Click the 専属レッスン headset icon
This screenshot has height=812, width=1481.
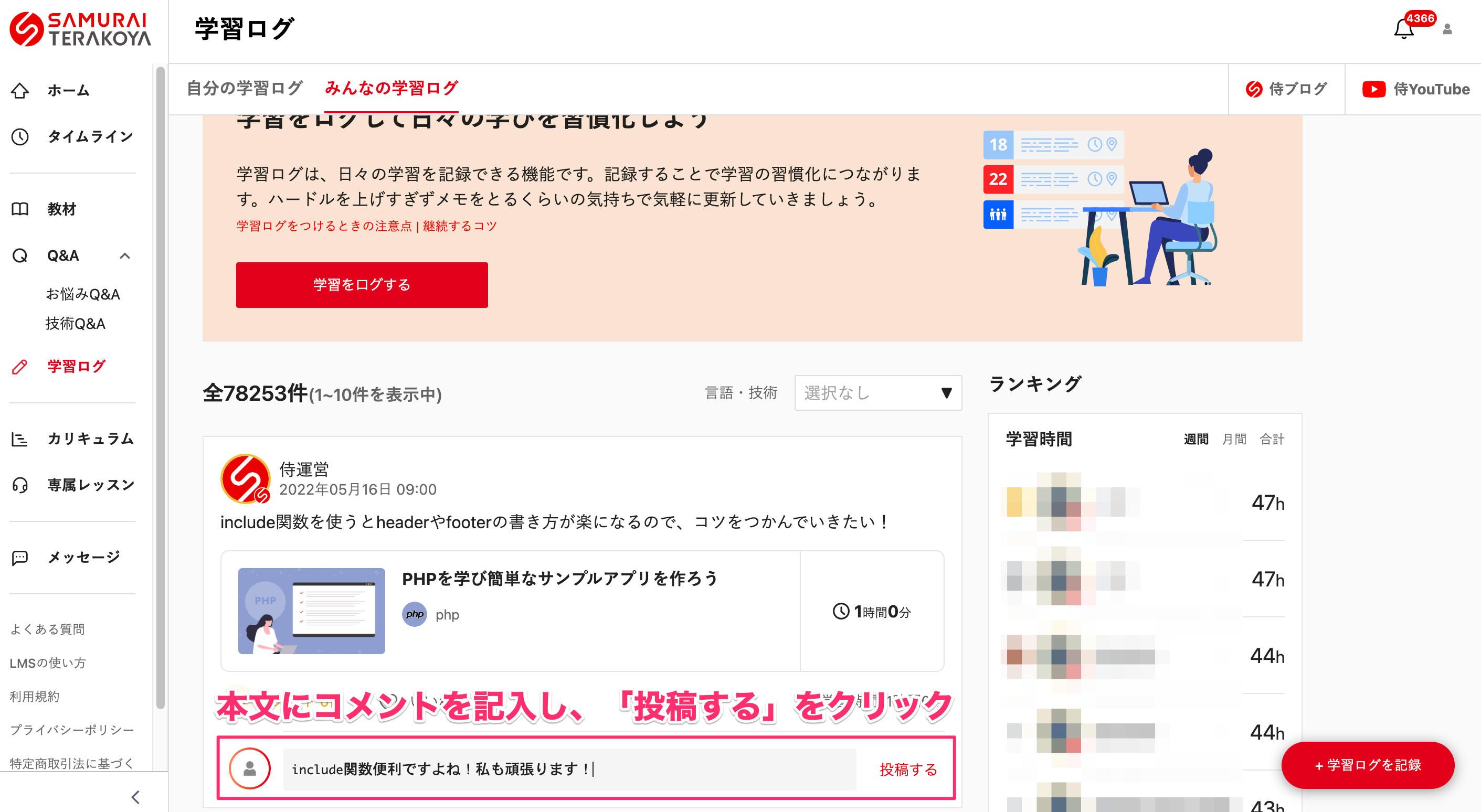20,485
